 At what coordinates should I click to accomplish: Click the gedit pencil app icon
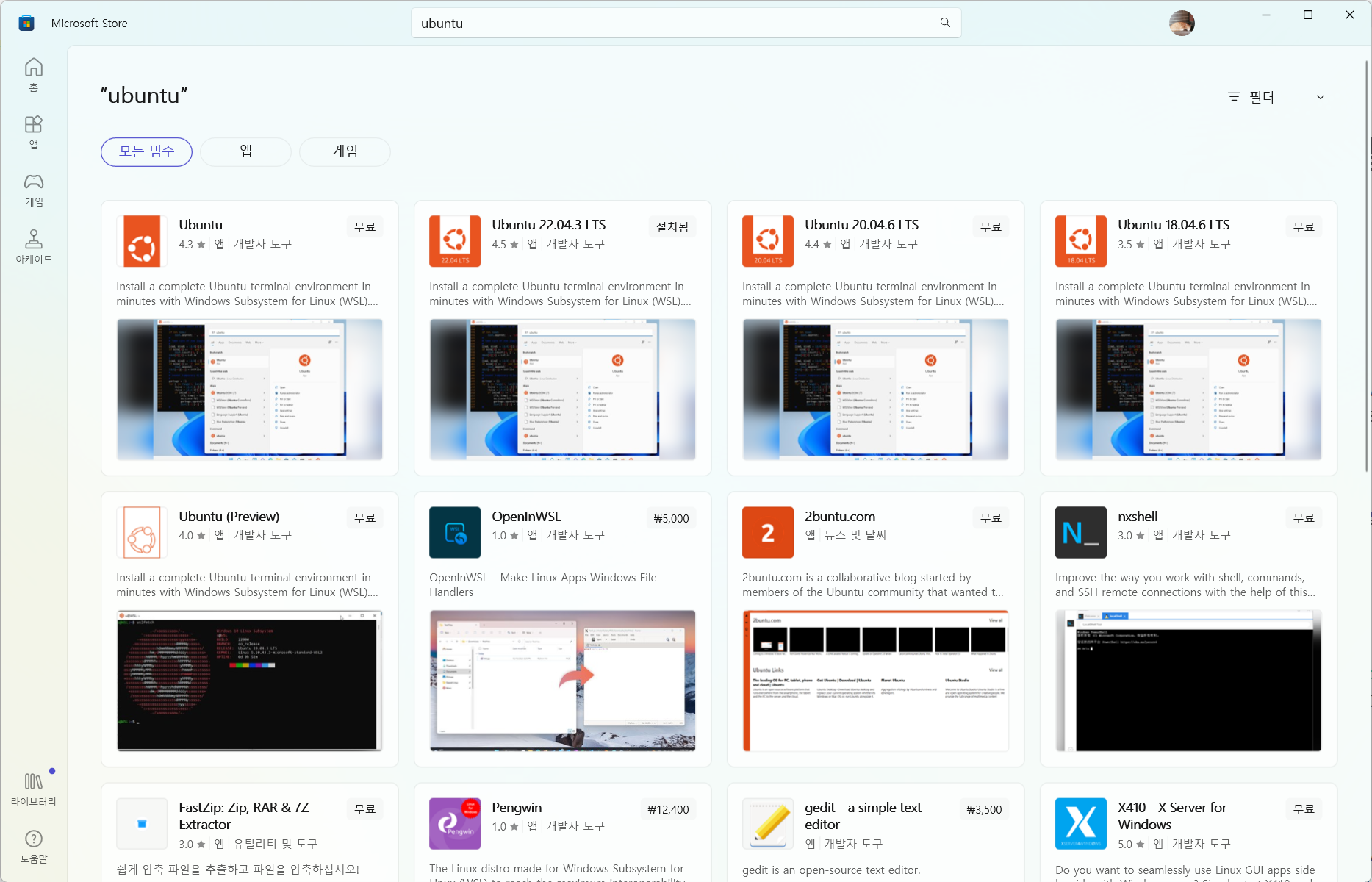click(768, 823)
